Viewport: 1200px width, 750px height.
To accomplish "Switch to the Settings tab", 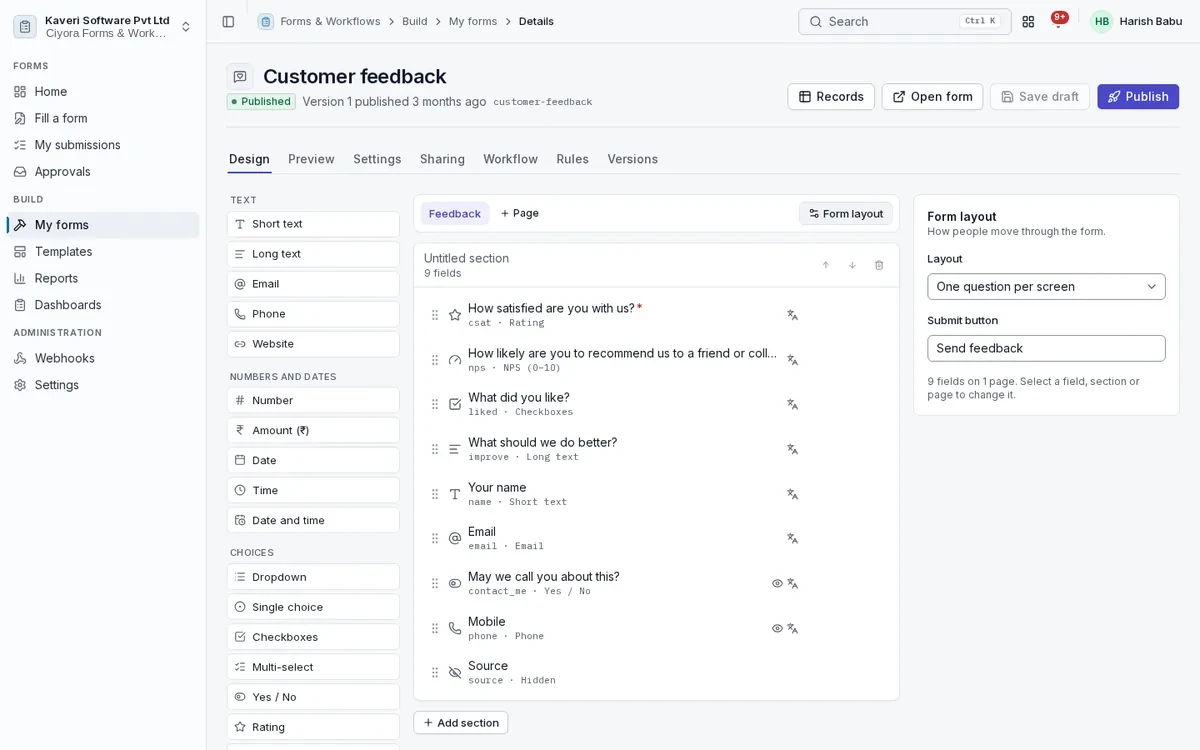I will tap(377, 159).
